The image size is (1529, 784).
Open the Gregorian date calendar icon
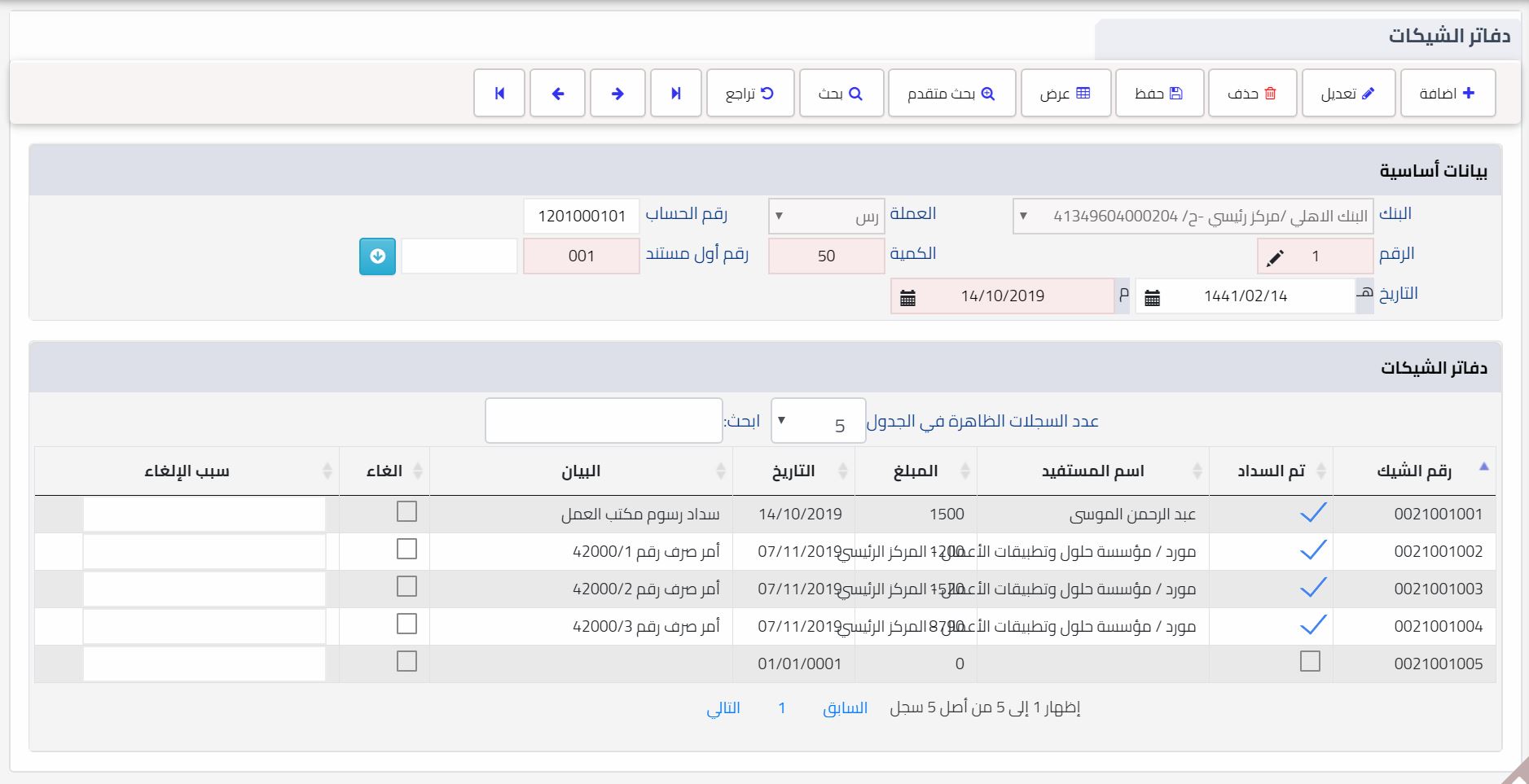coord(907,298)
